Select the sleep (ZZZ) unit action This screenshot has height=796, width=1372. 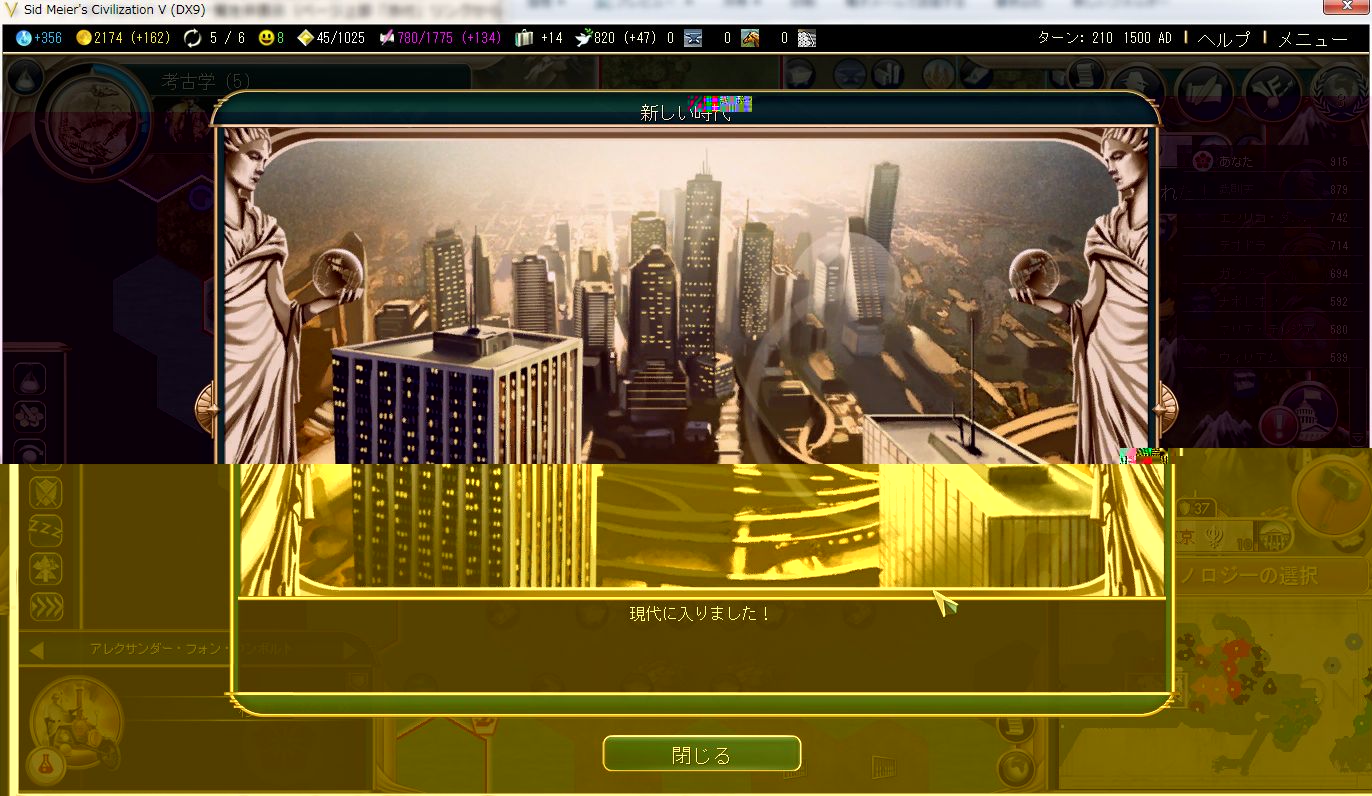(x=45, y=527)
